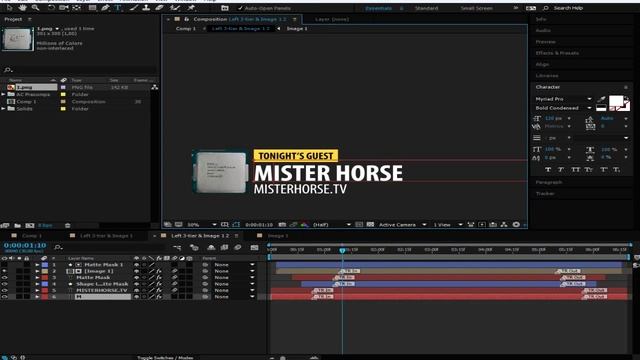This screenshot has height=360, width=640.
Task: Toggle visibility of layer 6
Action: (x=4, y=297)
